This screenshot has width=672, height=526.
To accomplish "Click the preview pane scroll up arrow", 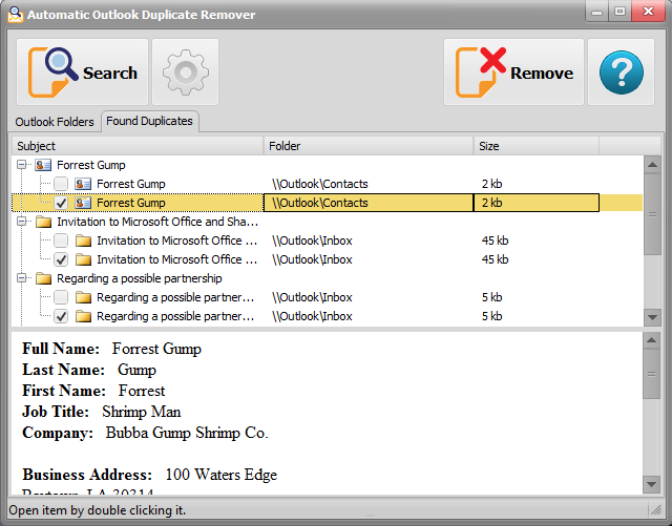I will pyautogui.click(x=651, y=340).
